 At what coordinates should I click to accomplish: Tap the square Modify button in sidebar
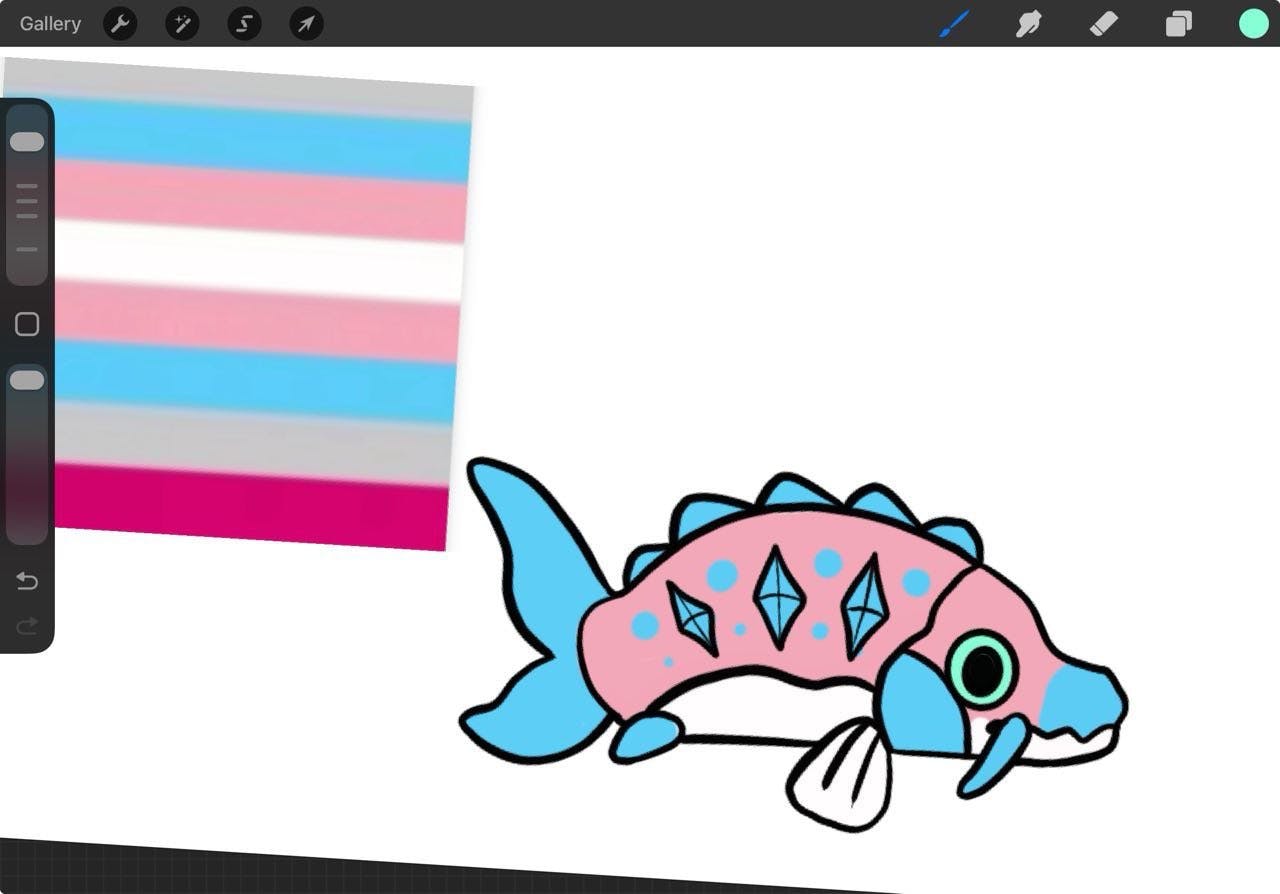coord(27,324)
